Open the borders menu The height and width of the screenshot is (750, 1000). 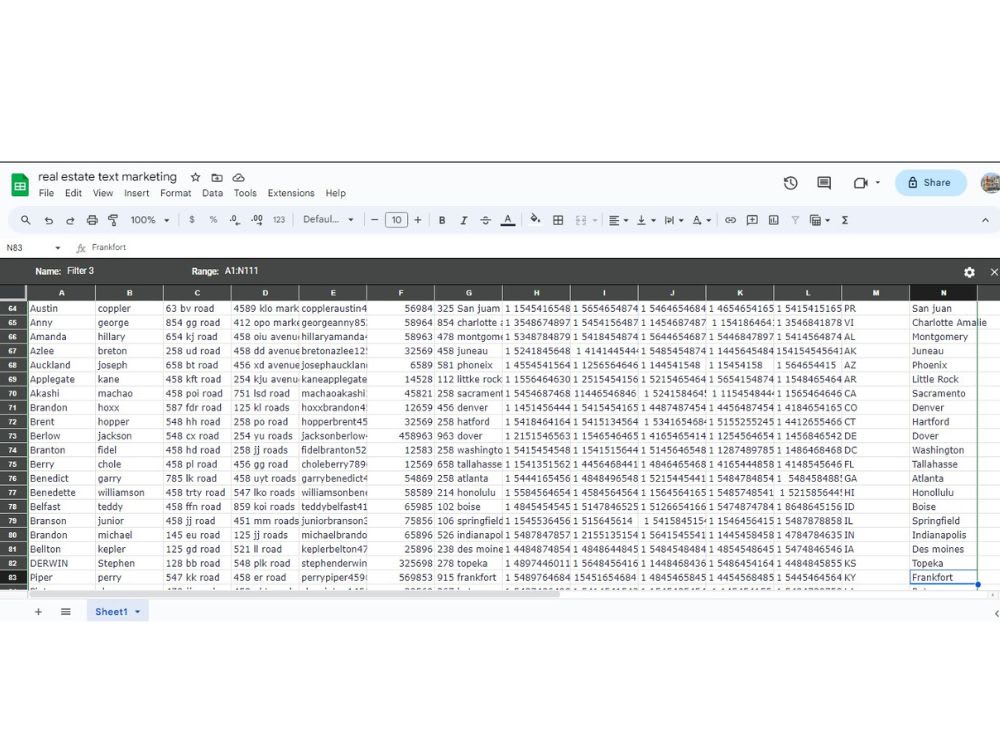(x=558, y=220)
